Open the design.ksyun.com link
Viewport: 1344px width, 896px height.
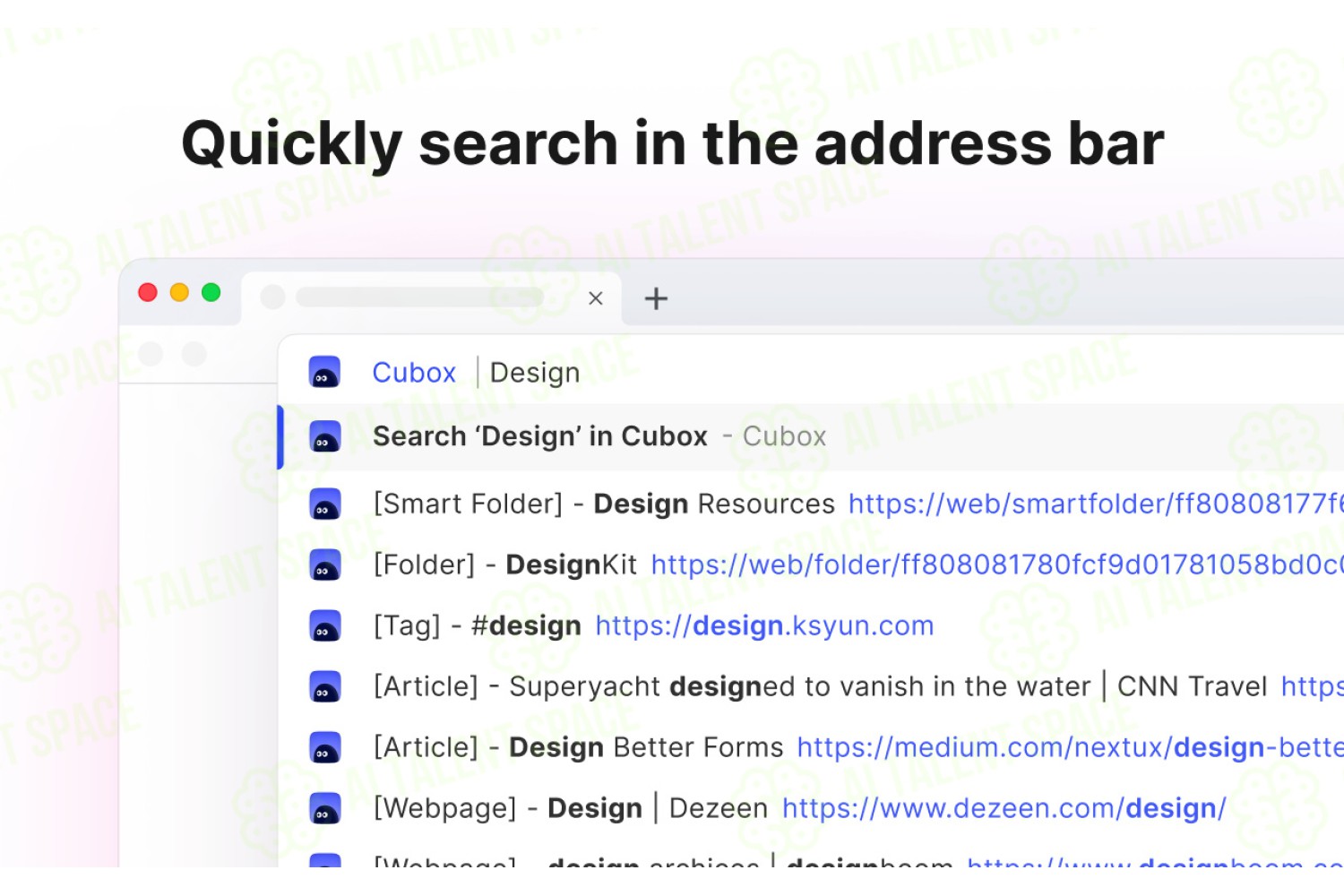pyautogui.click(x=764, y=625)
